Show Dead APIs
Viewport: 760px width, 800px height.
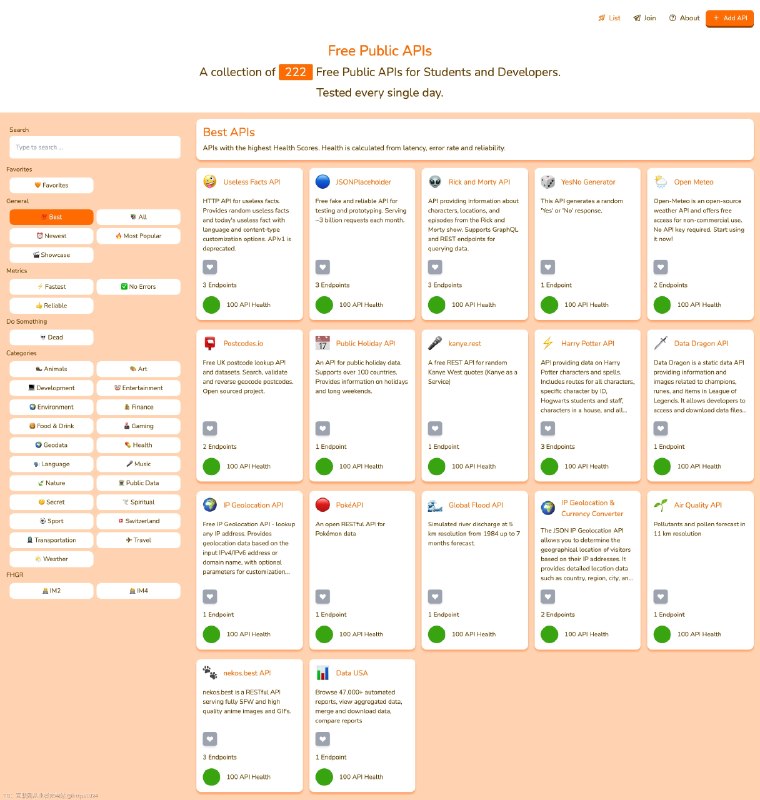coord(52,337)
